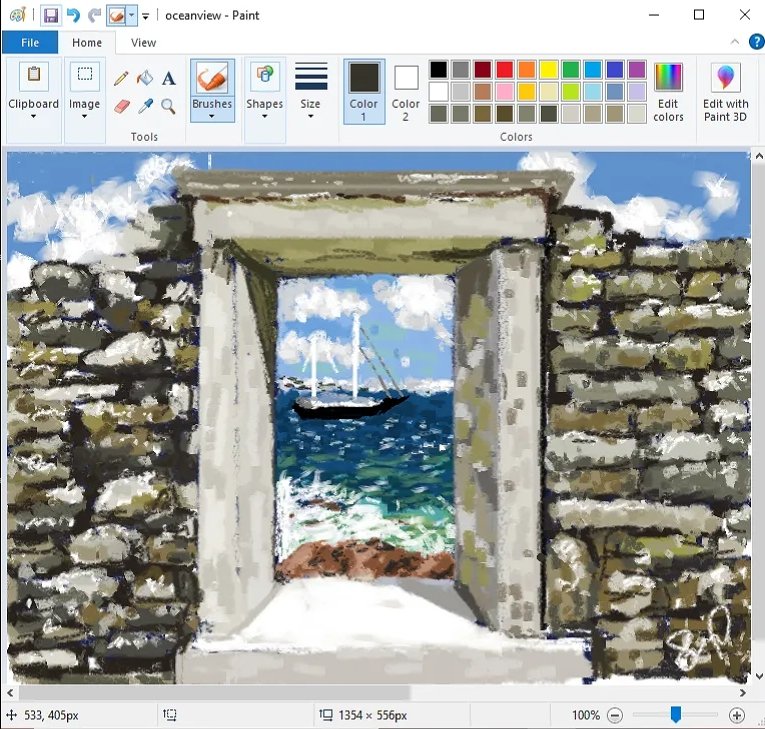765x729 pixels.
Task: Switch to the Home tab
Action: (87, 42)
